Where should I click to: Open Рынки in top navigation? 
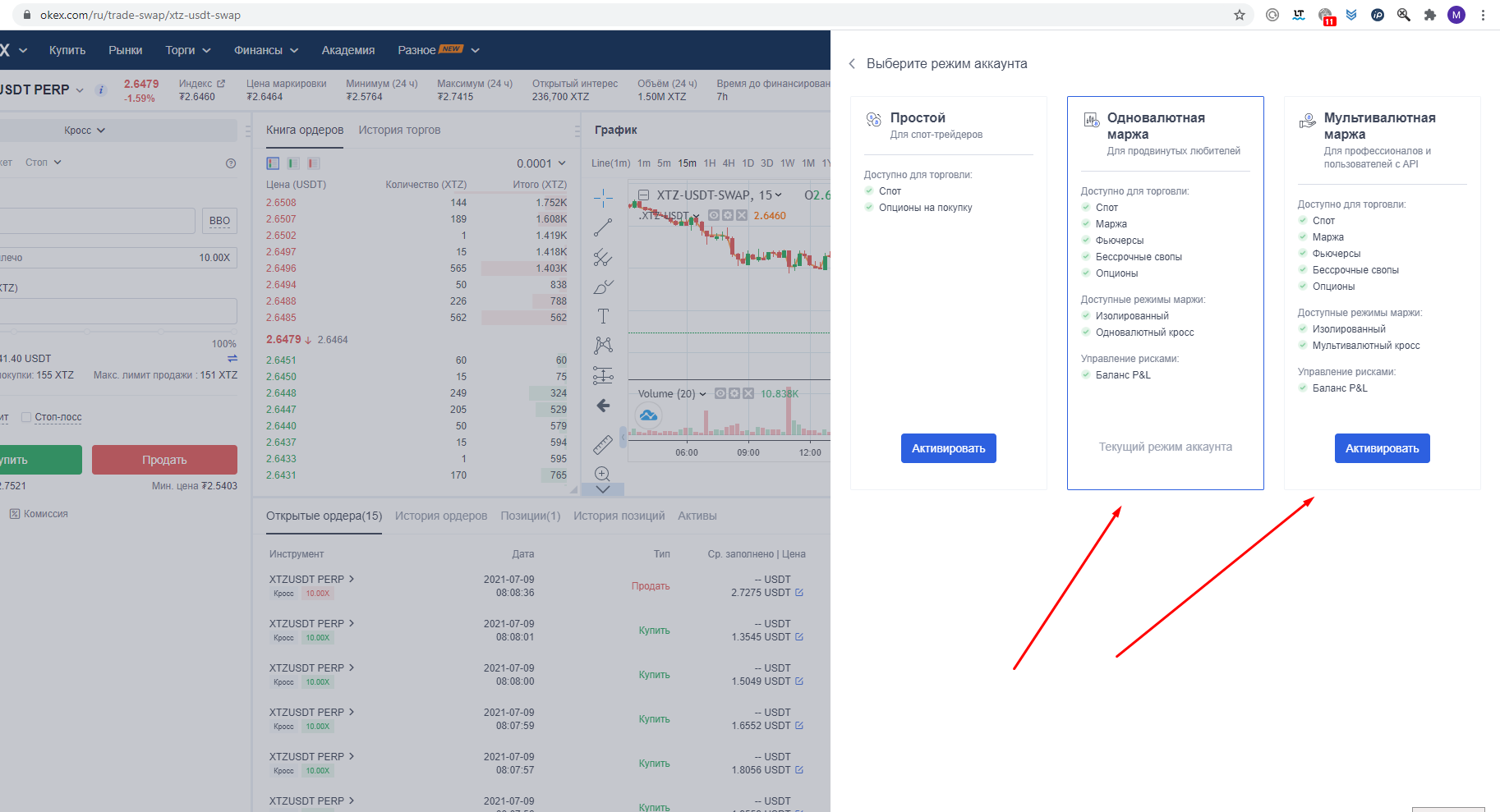coord(126,50)
